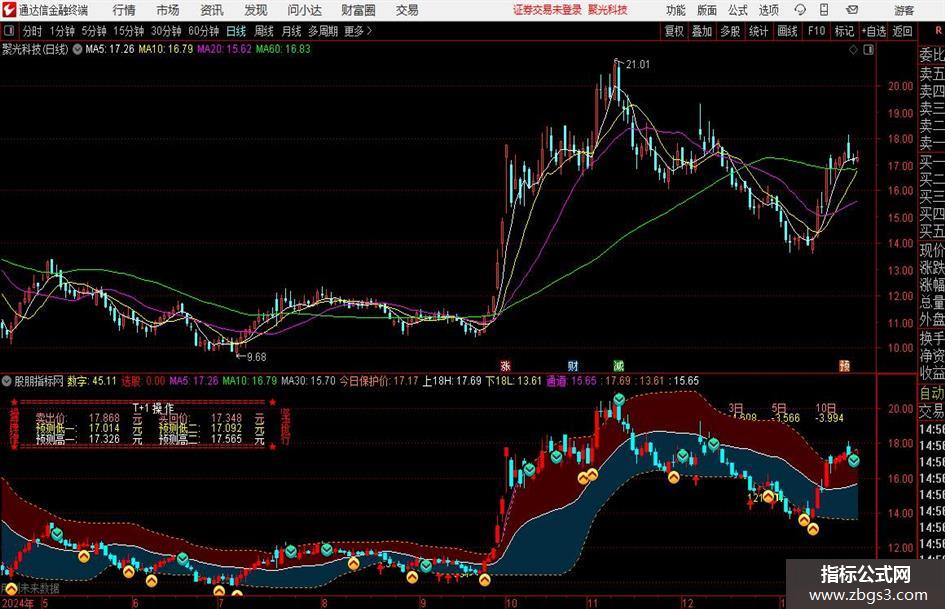Switch to 分时 period tab
Image resolution: width=945 pixels, height=609 pixels.
point(32,31)
